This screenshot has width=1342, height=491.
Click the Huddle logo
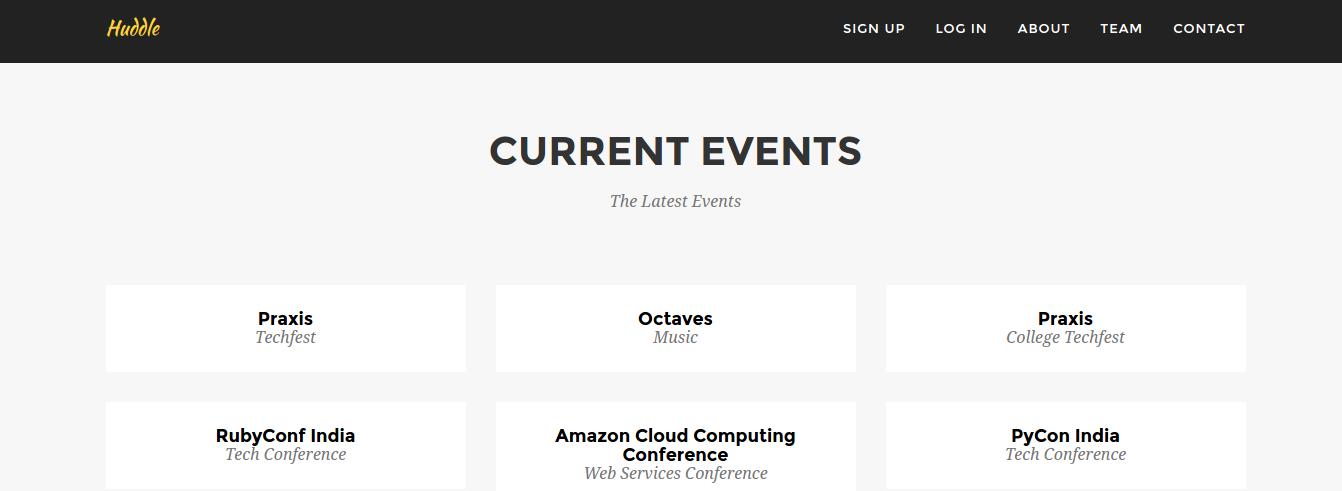(133, 28)
